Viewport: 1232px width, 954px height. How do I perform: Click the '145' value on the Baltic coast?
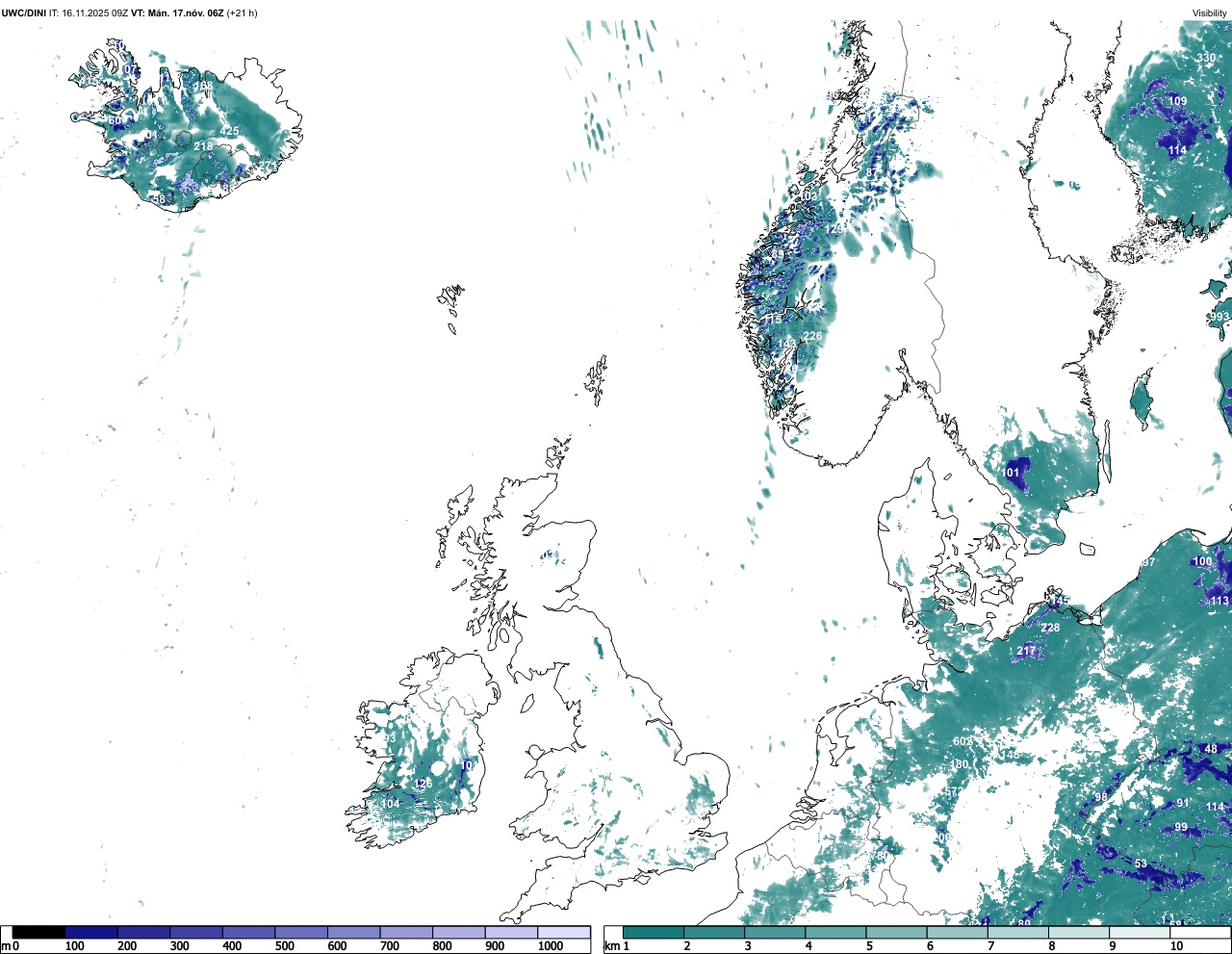pos(1060,602)
